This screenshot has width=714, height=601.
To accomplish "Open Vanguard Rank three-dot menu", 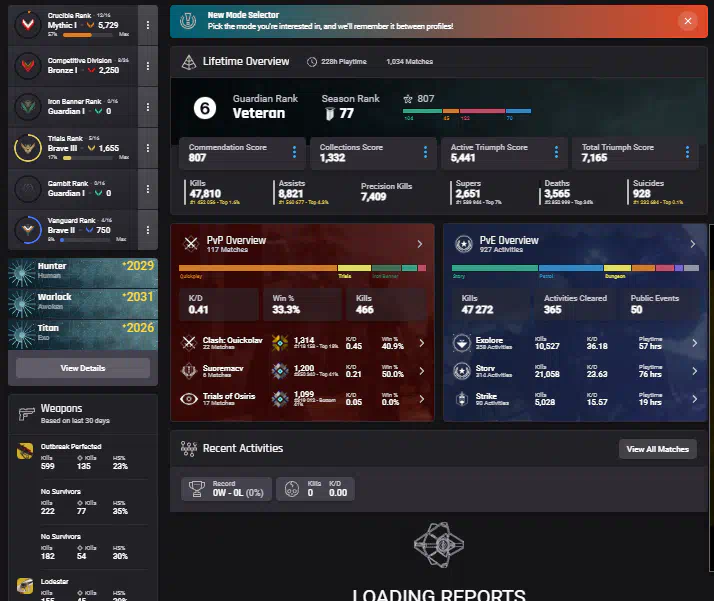I will [x=148, y=230].
